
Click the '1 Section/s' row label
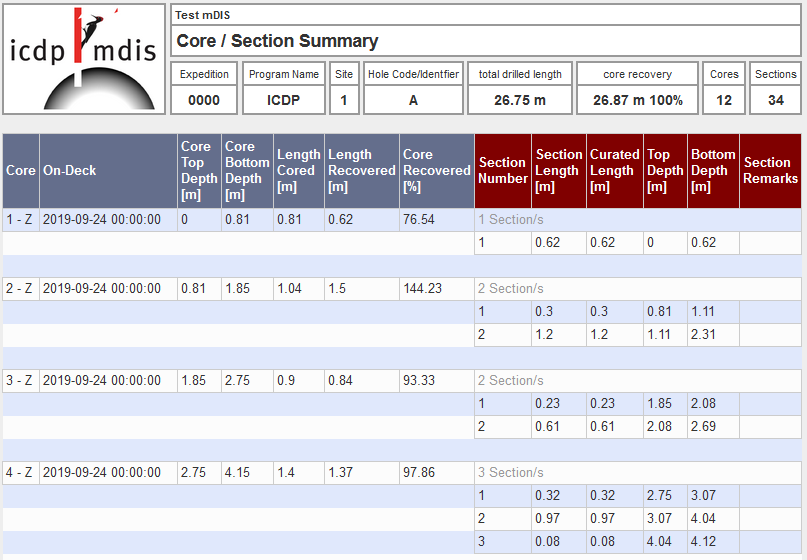(x=511, y=219)
